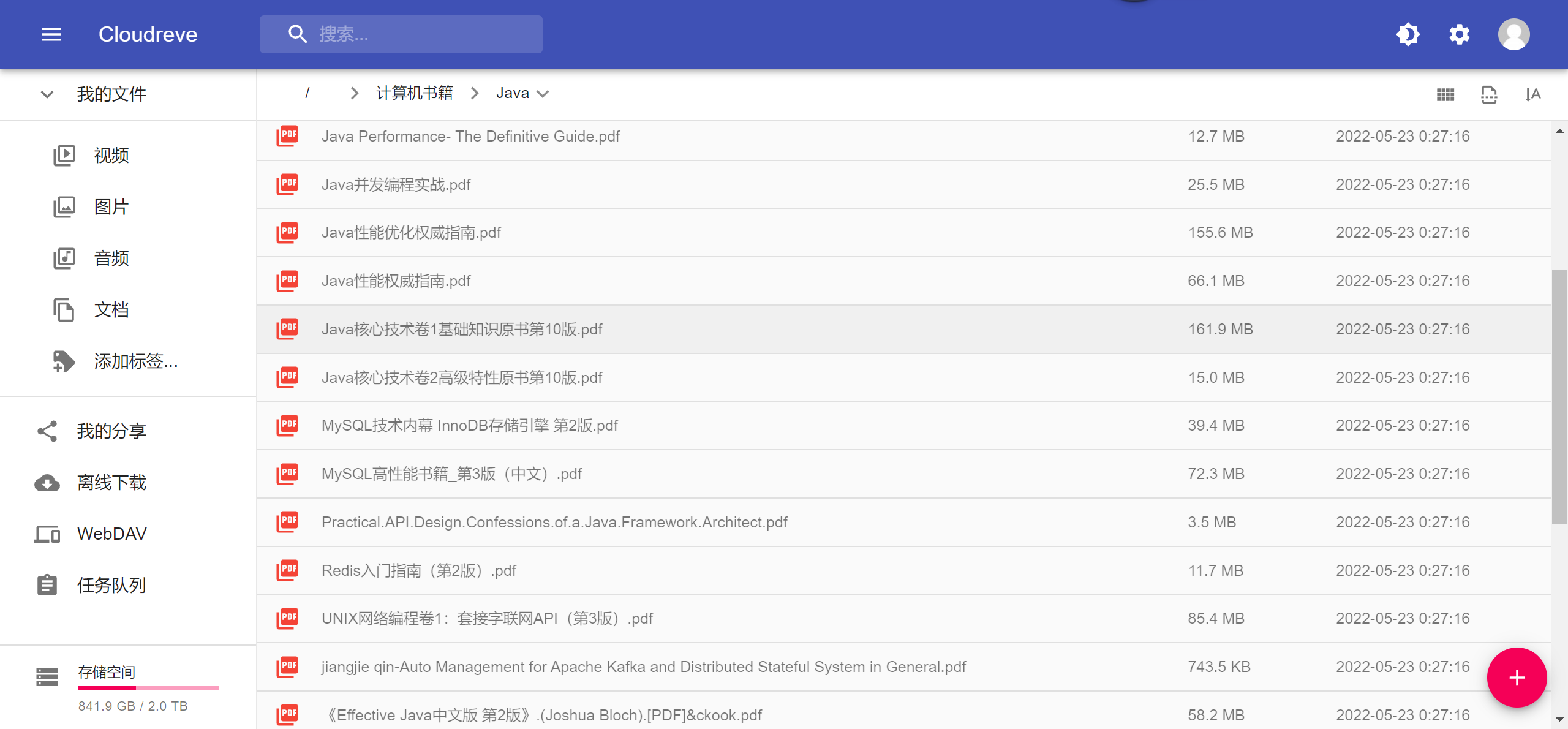Image resolution: width=1568 pixels, height=729 pixels.
Task: Click PDF icon of Redis入门指南 file
Action: pos(287,570)
